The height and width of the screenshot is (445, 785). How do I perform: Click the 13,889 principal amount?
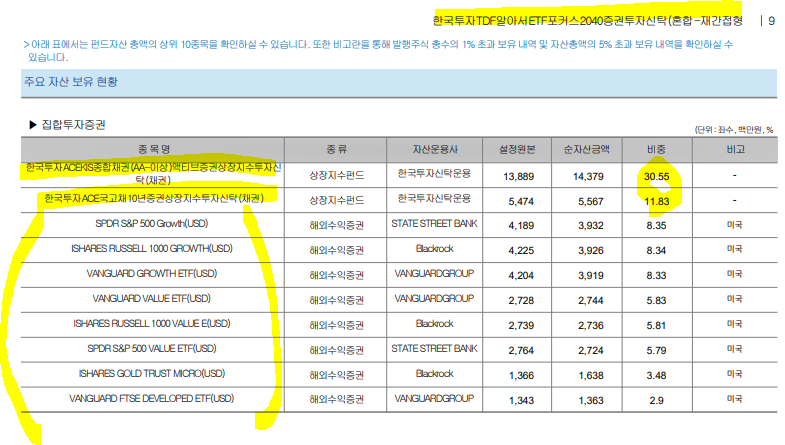click(519, 176)
